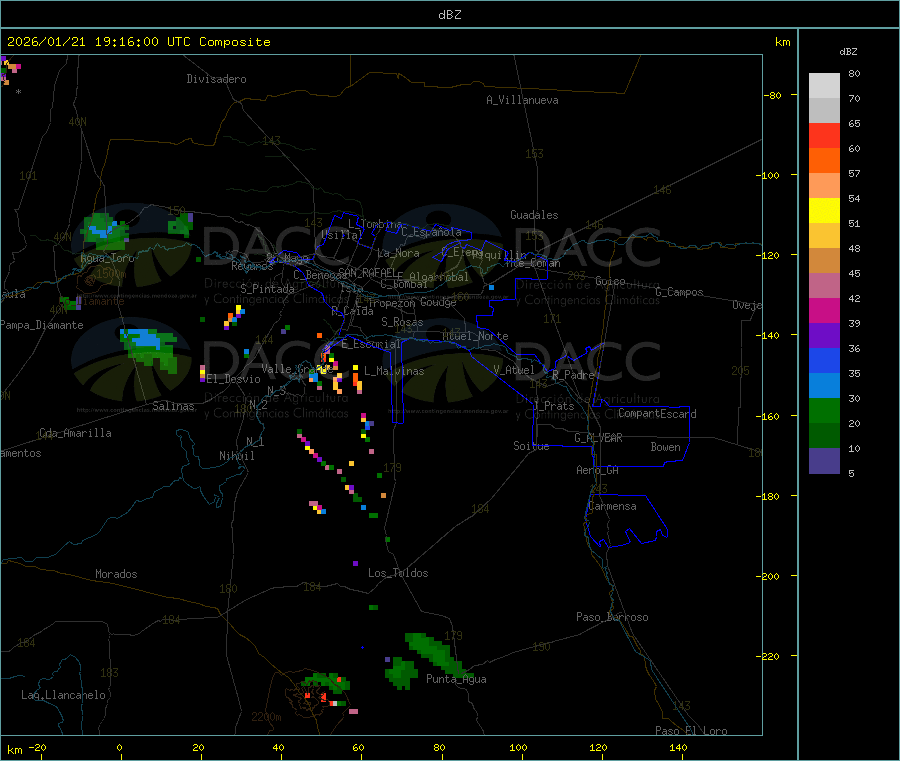The image size is (900, 761).
Task: Click the dBZ title at top
Action: (x=449, y=15)
